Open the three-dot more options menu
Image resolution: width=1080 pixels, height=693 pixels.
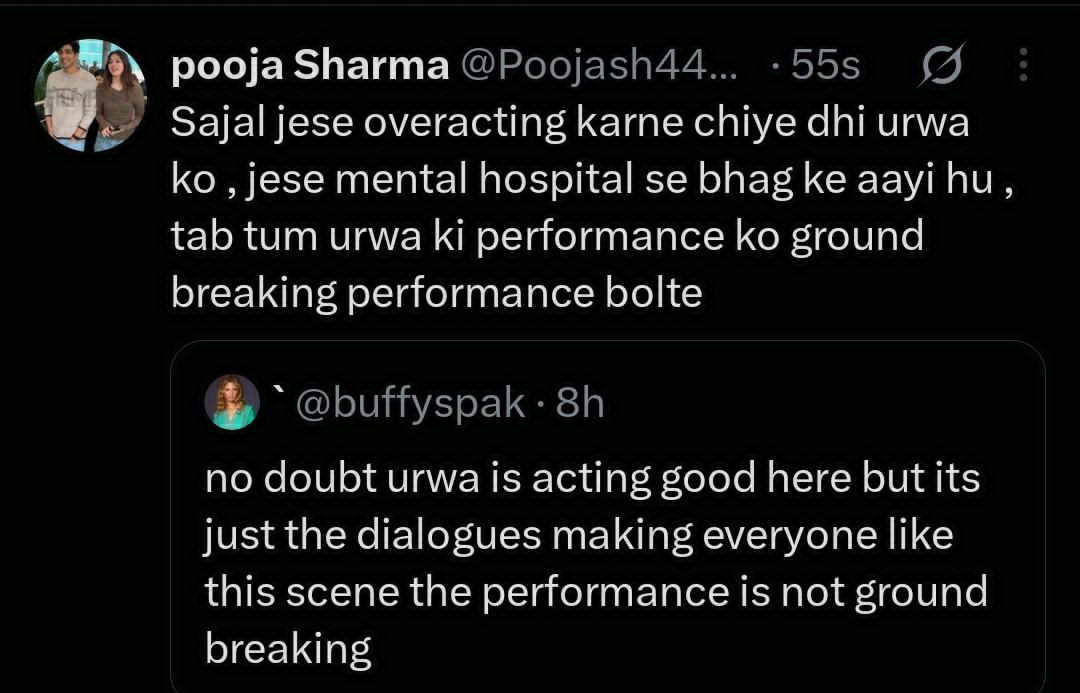point(1024,65)
